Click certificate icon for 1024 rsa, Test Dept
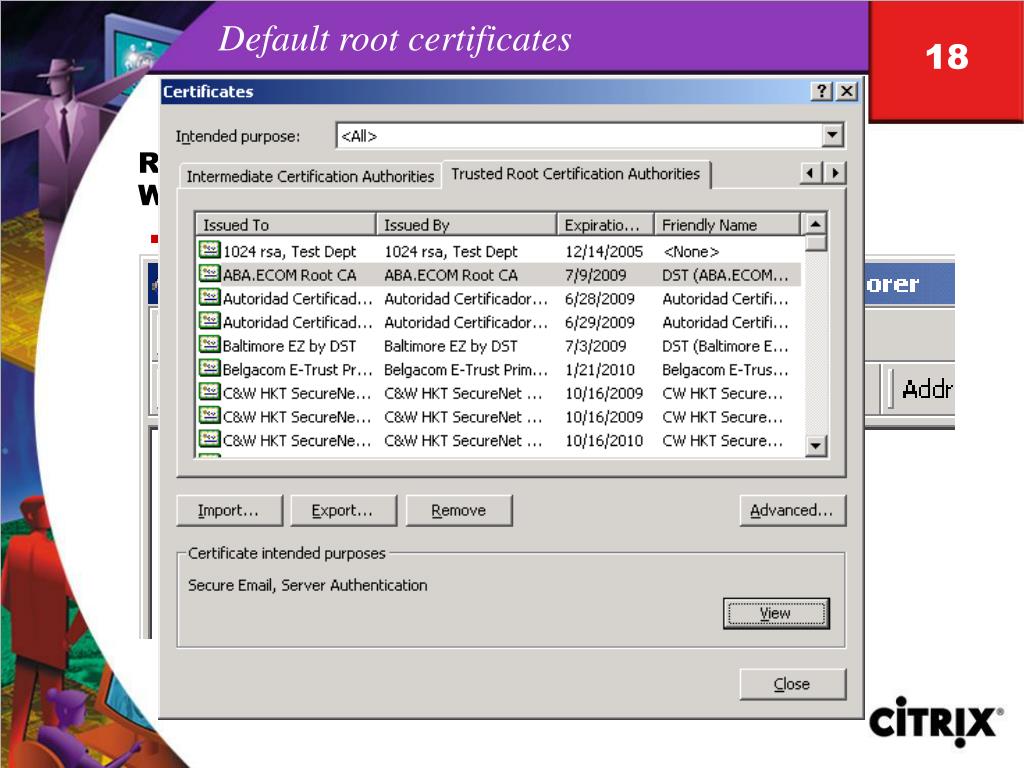The image size is (1024, 768). [x=209, y=250]
